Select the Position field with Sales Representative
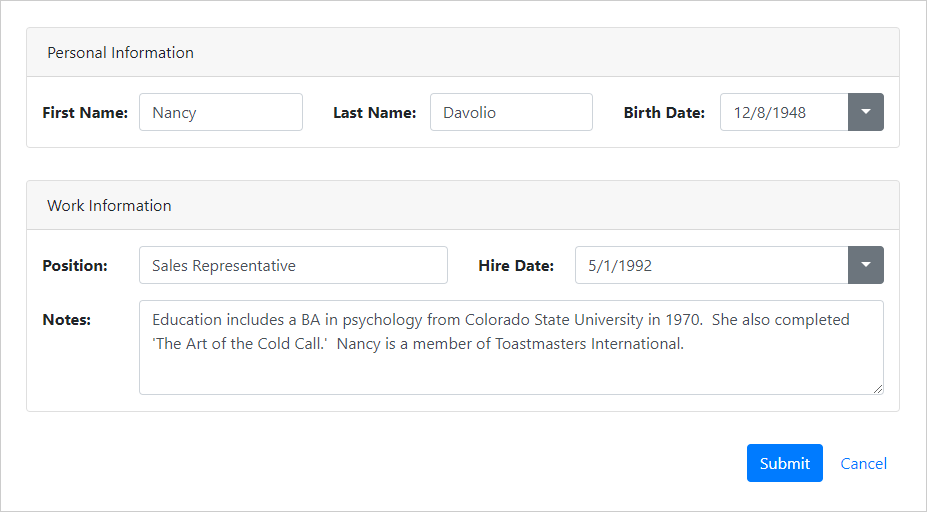This screenshot has width=927, height=512. [293, 265]
